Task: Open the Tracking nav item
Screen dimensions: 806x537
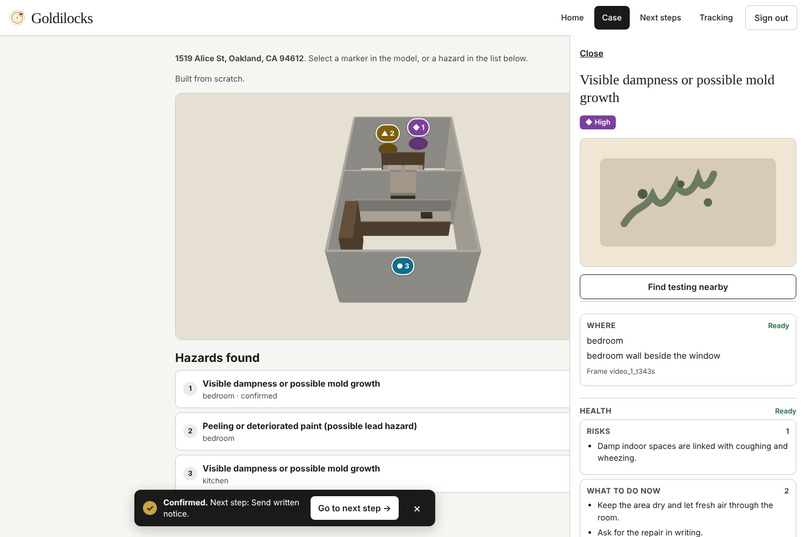Action: click(x=716, y=17)
